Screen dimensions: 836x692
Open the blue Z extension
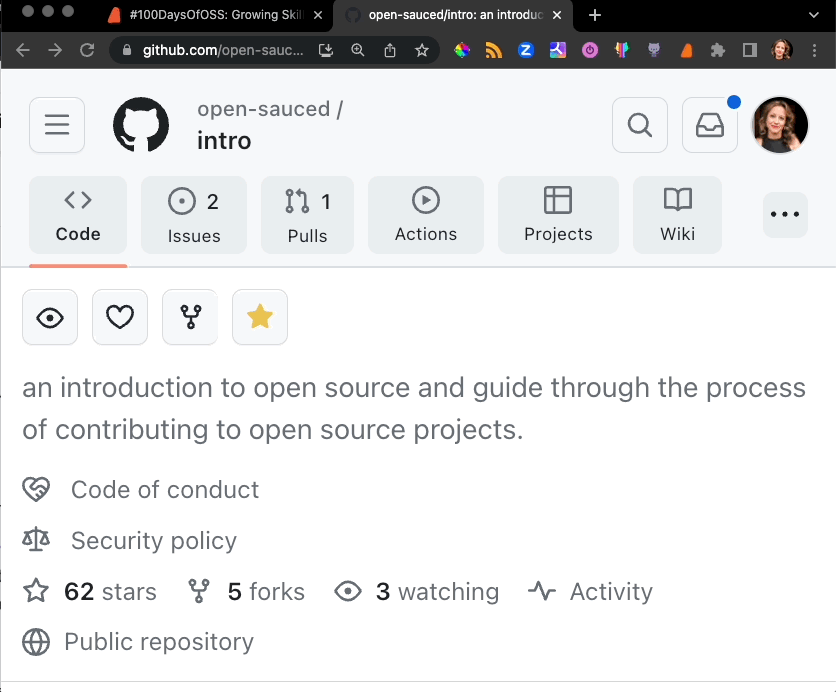tap(526, 50)
